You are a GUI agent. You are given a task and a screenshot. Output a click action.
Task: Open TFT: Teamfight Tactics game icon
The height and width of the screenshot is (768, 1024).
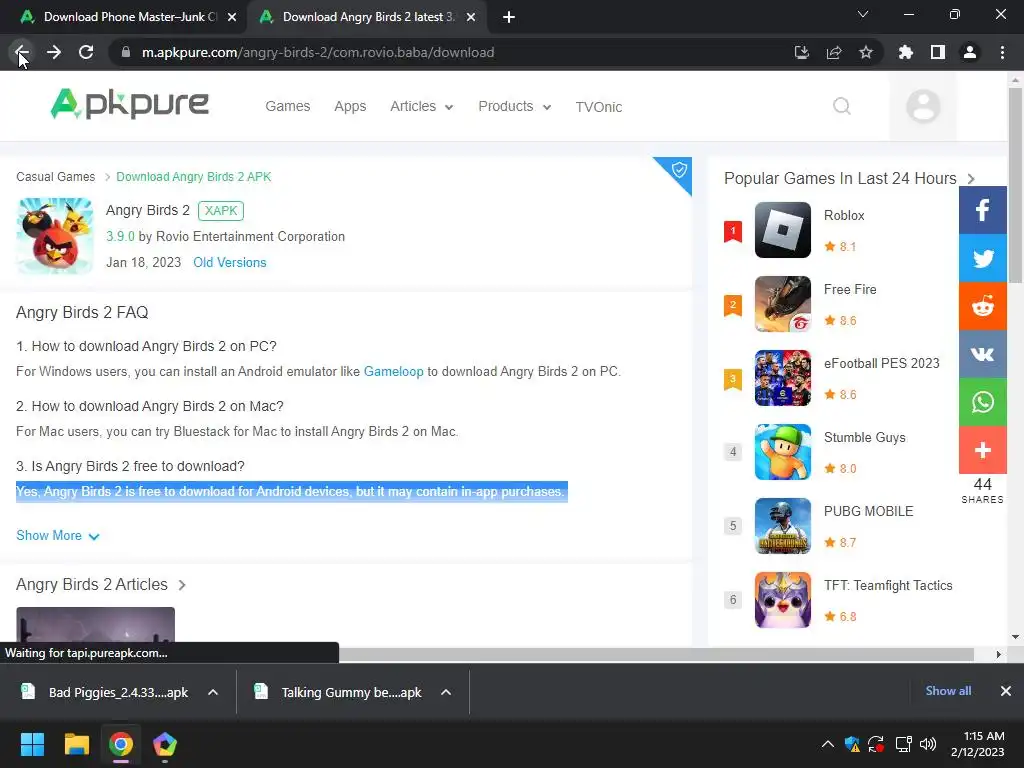[782, 600]
